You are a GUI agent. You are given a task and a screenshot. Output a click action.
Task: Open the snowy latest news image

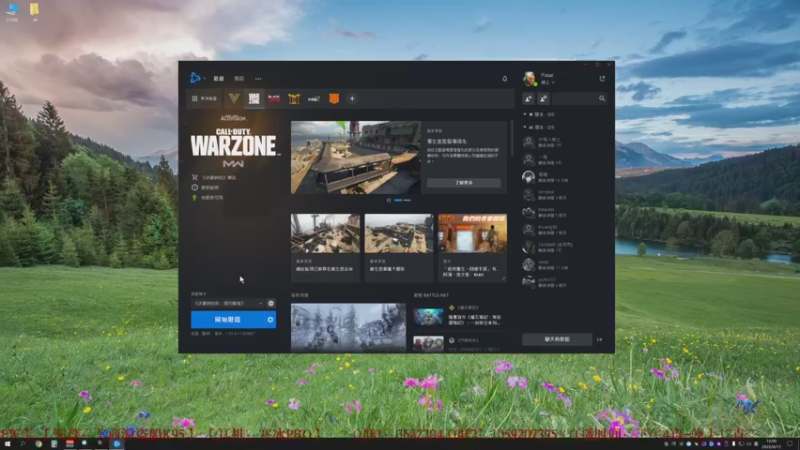[x=348, y=327]
